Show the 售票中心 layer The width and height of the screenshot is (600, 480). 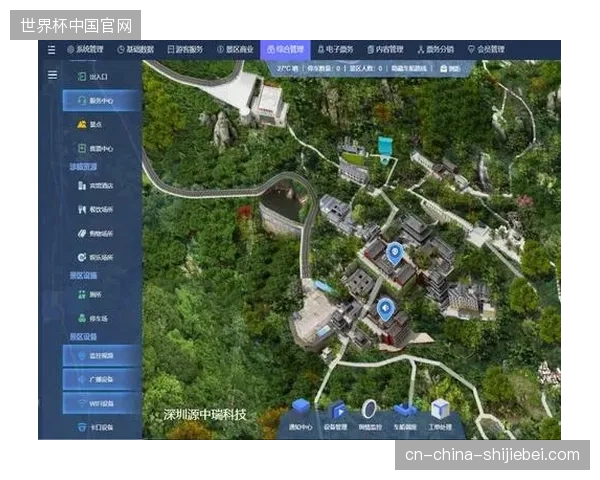95,148
